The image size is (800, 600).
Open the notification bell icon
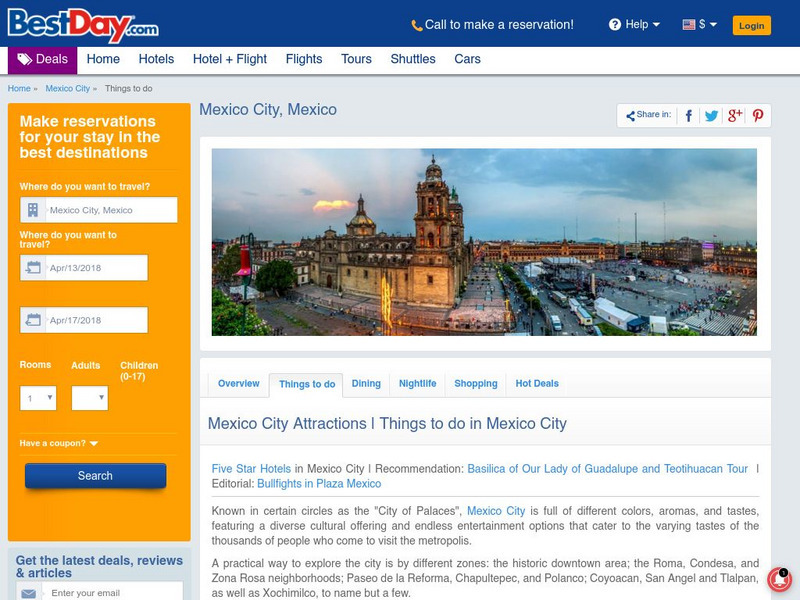point(779,580)
